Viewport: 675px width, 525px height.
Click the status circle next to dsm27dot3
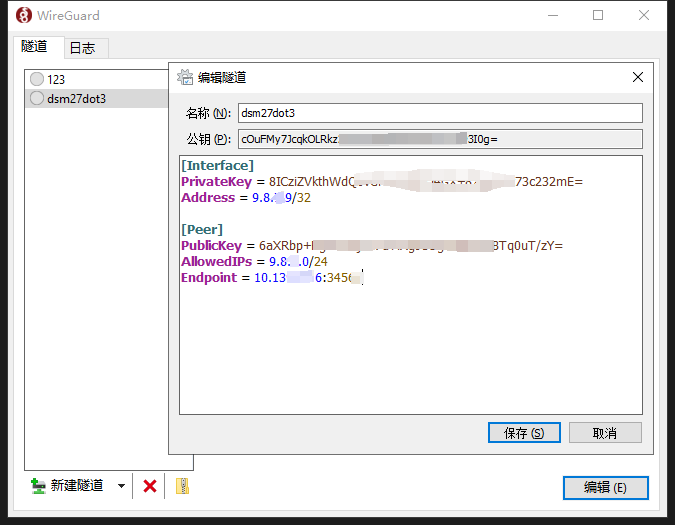37,98
